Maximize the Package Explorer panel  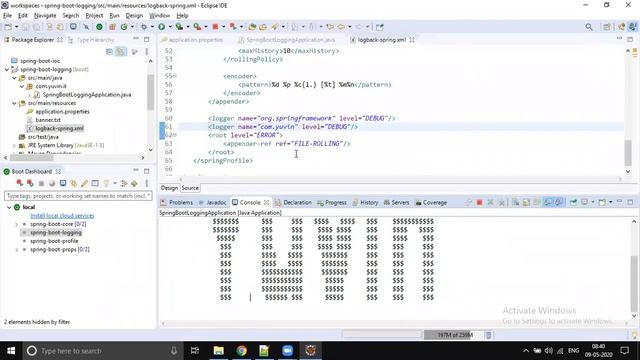point(147,40)
